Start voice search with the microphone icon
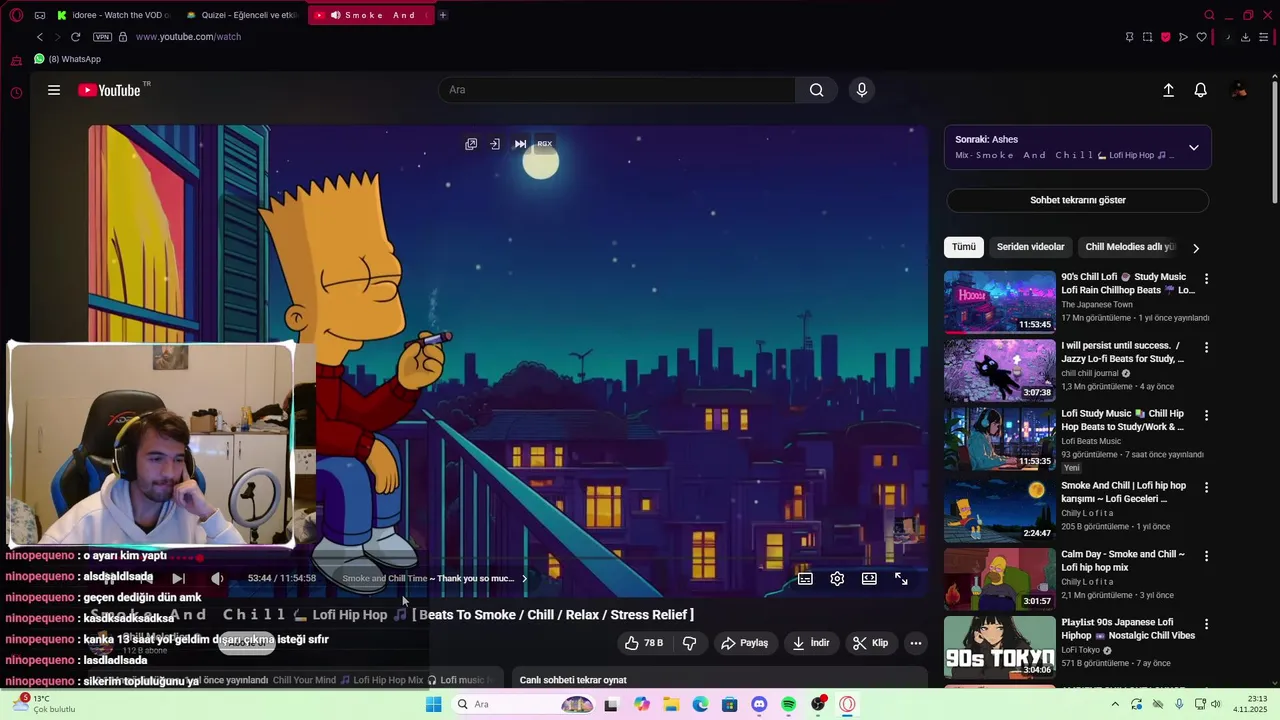Image resolution: width=1280 pixels, height=720 pixels. click(862, 90)
